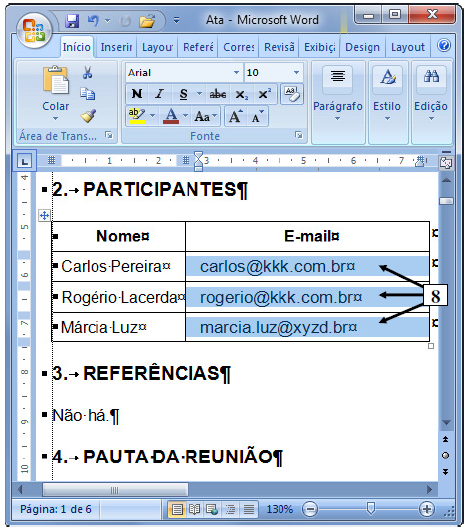Open the Referências ribbon tab
Screen dimensions: 469x530
tap(198, 47)
